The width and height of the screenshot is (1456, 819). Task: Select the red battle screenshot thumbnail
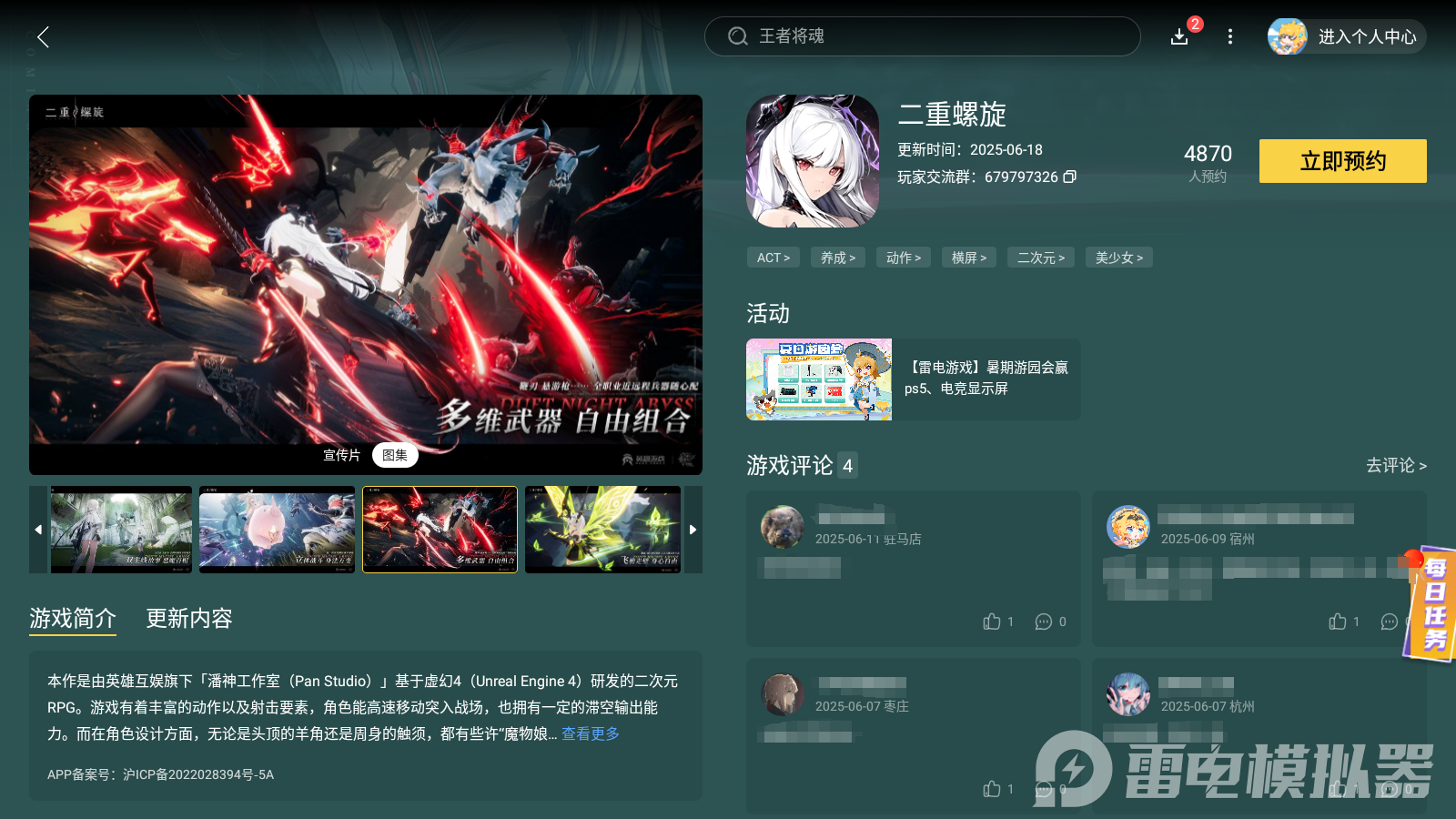440,530
